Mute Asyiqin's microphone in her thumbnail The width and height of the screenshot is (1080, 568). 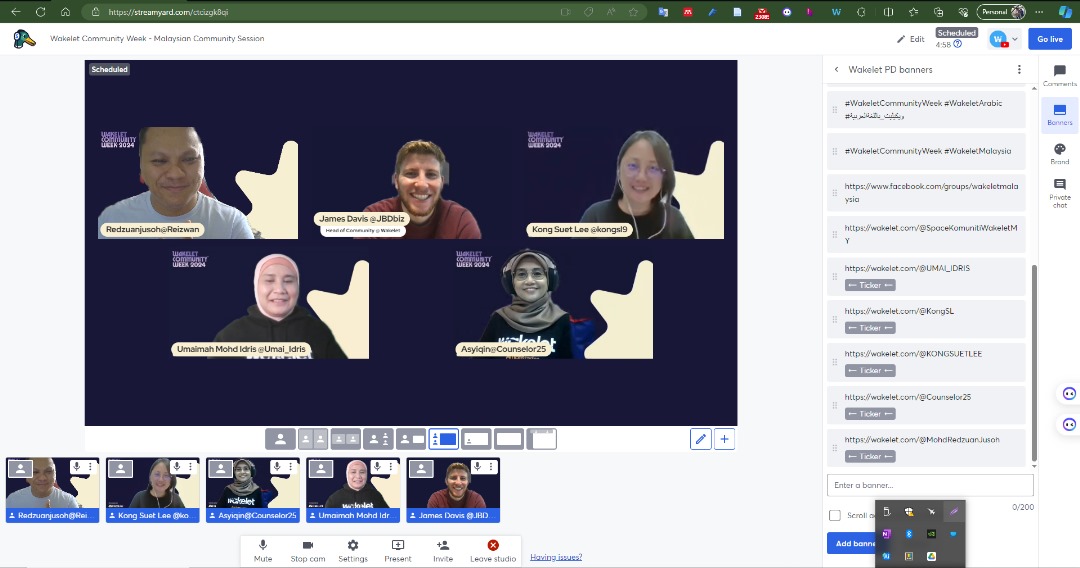(277, 467)
